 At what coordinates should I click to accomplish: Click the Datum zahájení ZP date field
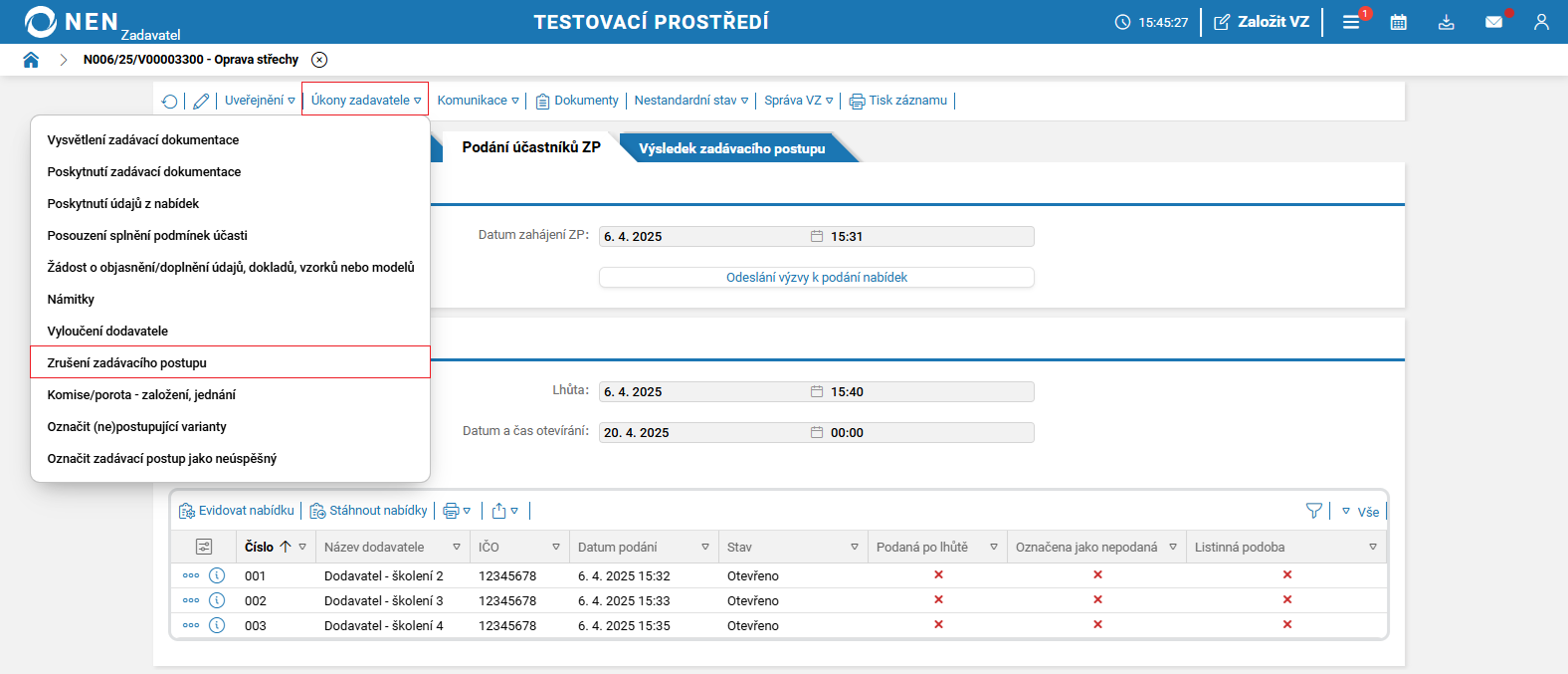(706, 237)
